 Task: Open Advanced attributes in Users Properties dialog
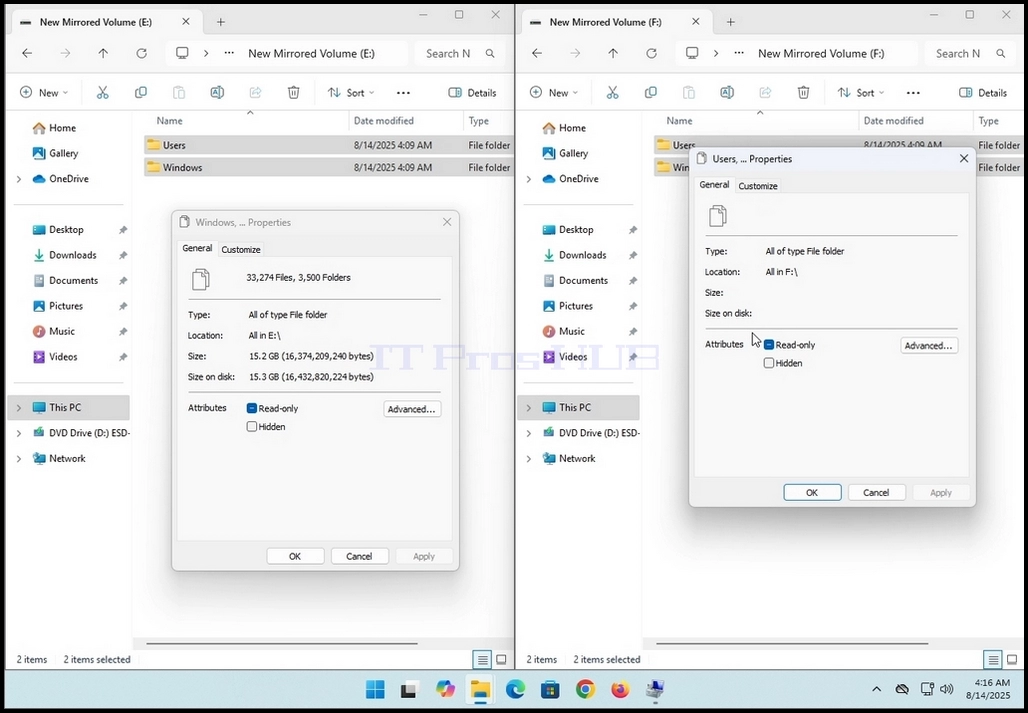[x=929, y=345]
